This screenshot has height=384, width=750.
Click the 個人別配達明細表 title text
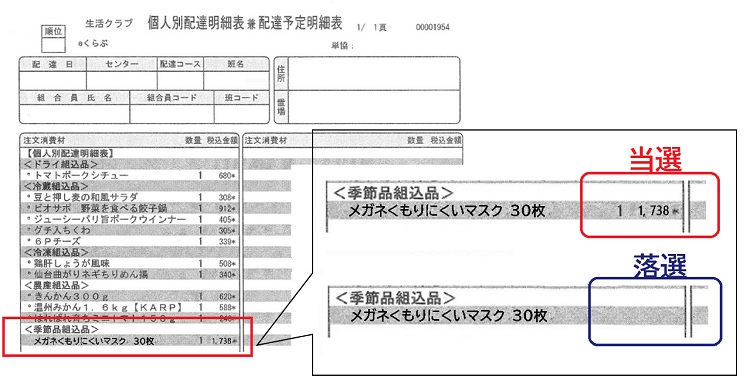click(x=196, y=24)
